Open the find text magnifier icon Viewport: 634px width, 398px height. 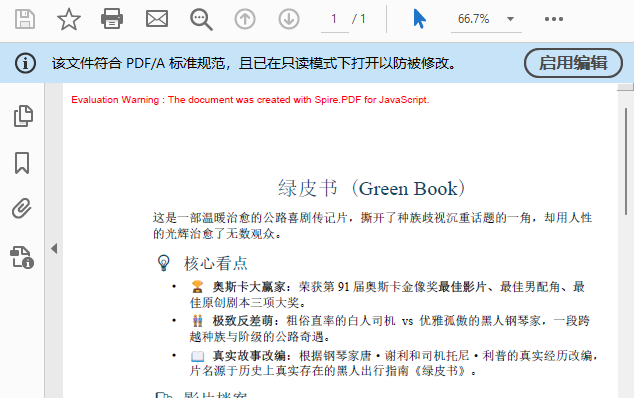pos(201,19)
